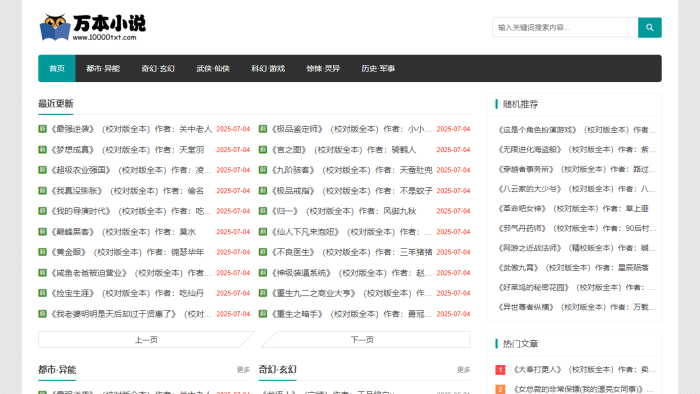Click green icon beside 《不良医生》
Viewport: 700px width, 394px height.
[263, 252]
